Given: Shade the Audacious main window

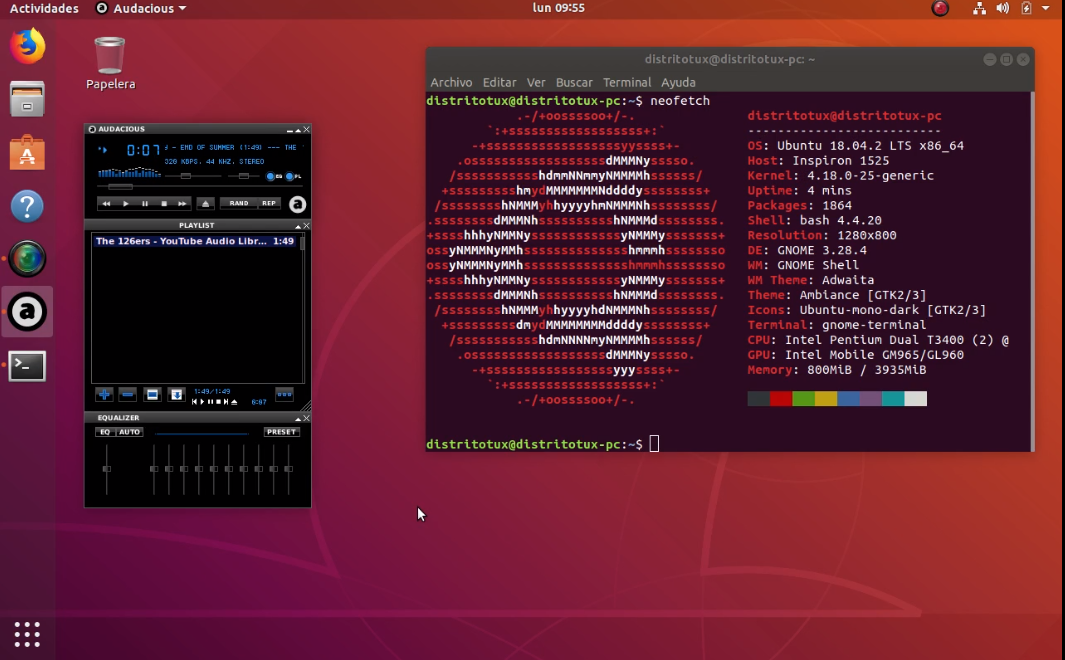Looking at the screenshot, I should click(297, 130).
